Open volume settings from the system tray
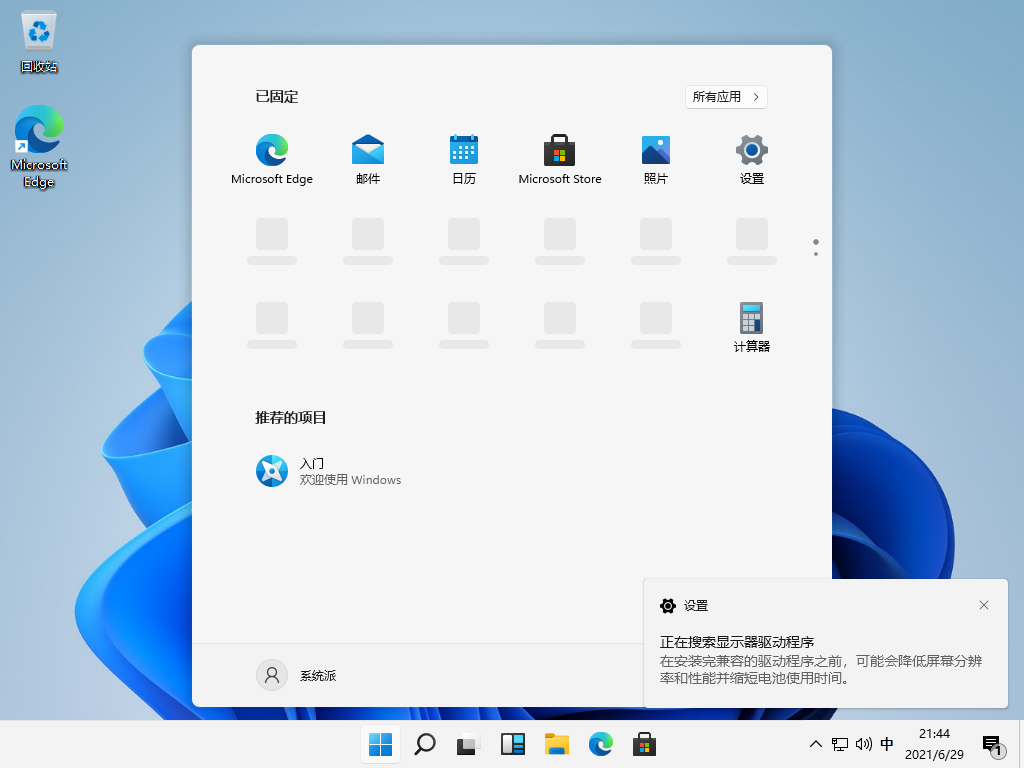The height and width of the screenshot is (768, 1024). tap(862, 744)
